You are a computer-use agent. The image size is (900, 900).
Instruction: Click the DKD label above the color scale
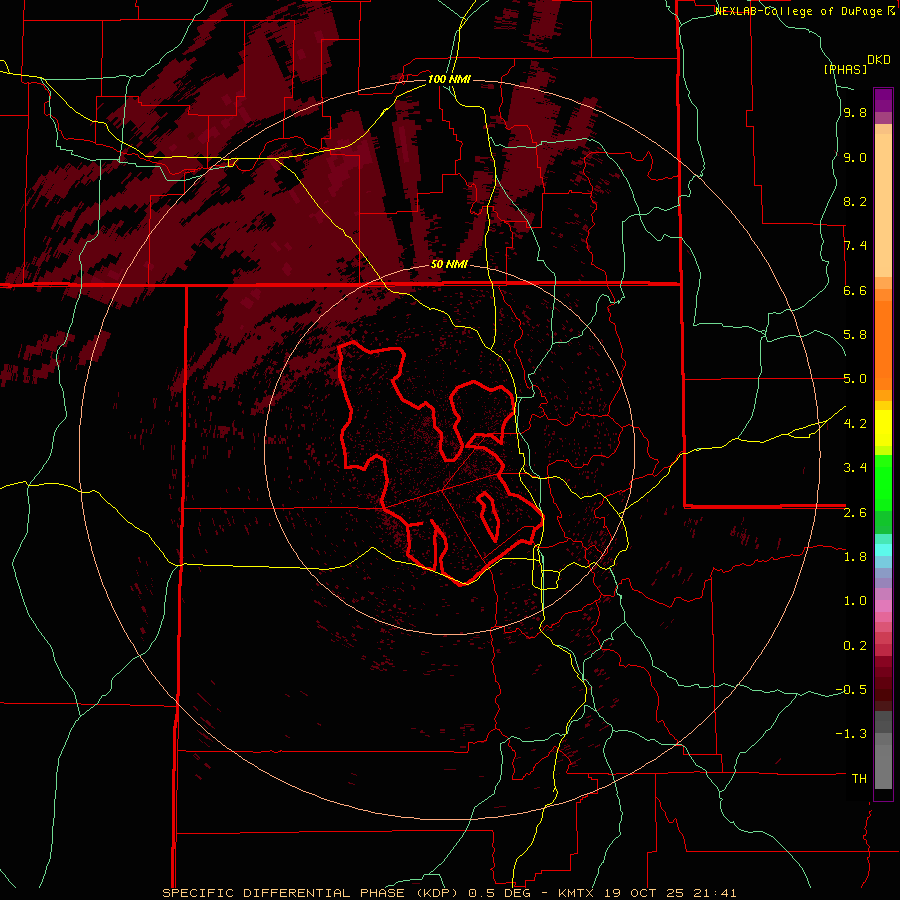click(x=879, y=60)
